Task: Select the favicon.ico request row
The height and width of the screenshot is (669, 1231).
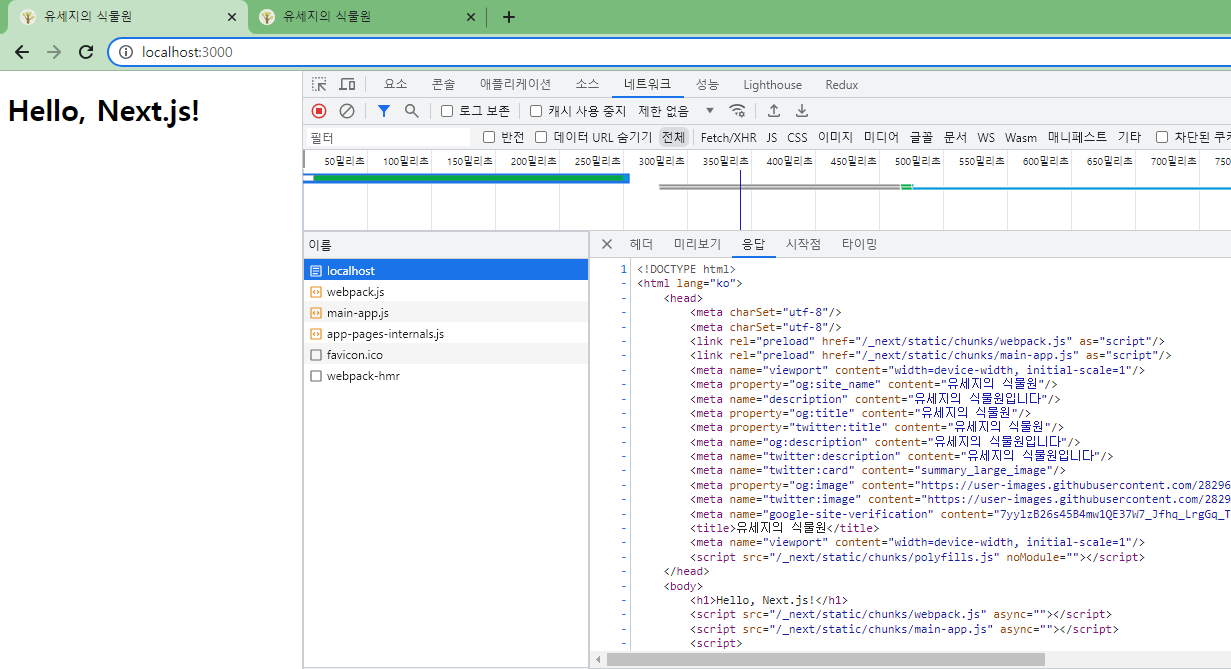Action: click(446, 355)
